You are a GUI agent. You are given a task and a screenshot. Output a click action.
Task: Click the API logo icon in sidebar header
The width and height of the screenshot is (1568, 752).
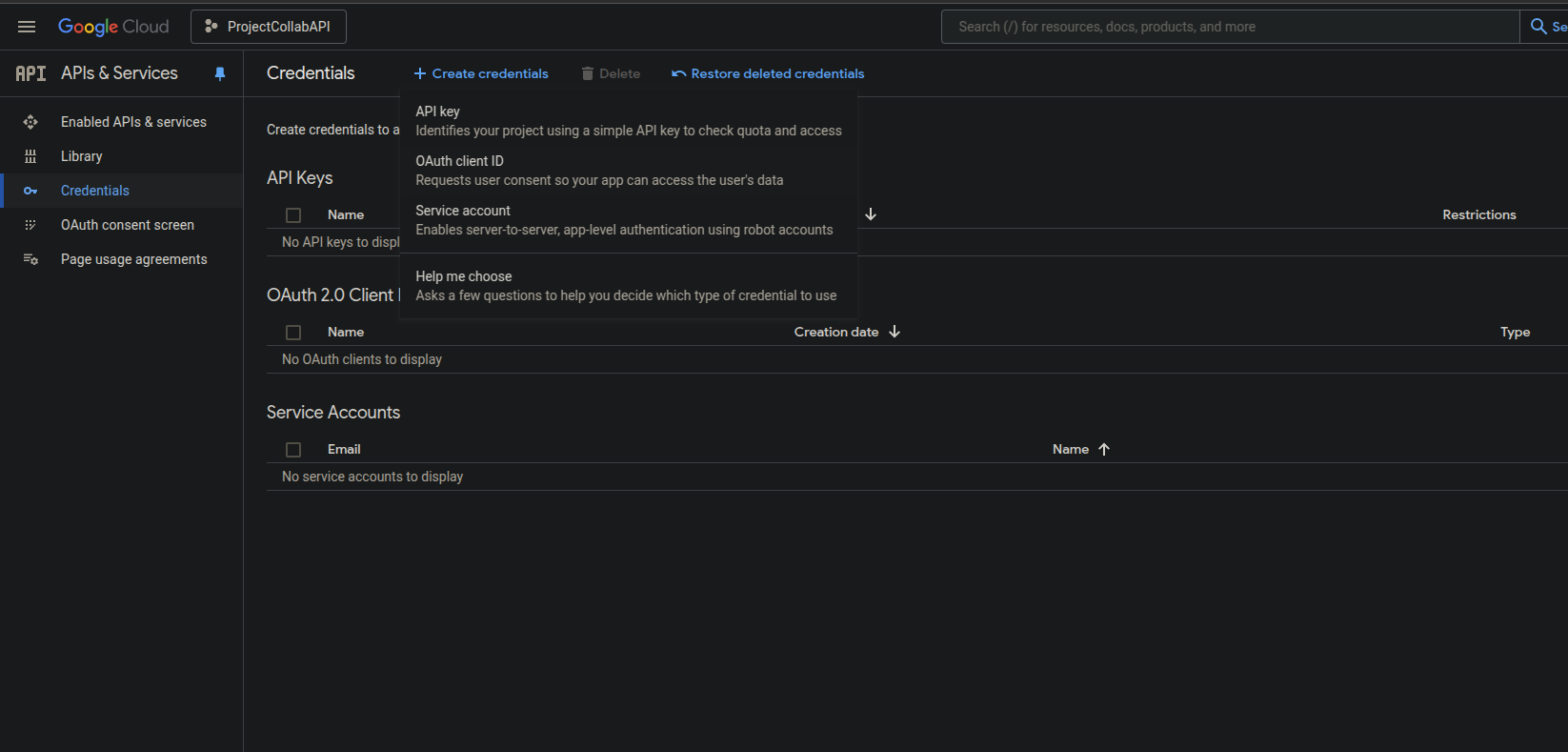pyautogui.click(x=30, y=73)
